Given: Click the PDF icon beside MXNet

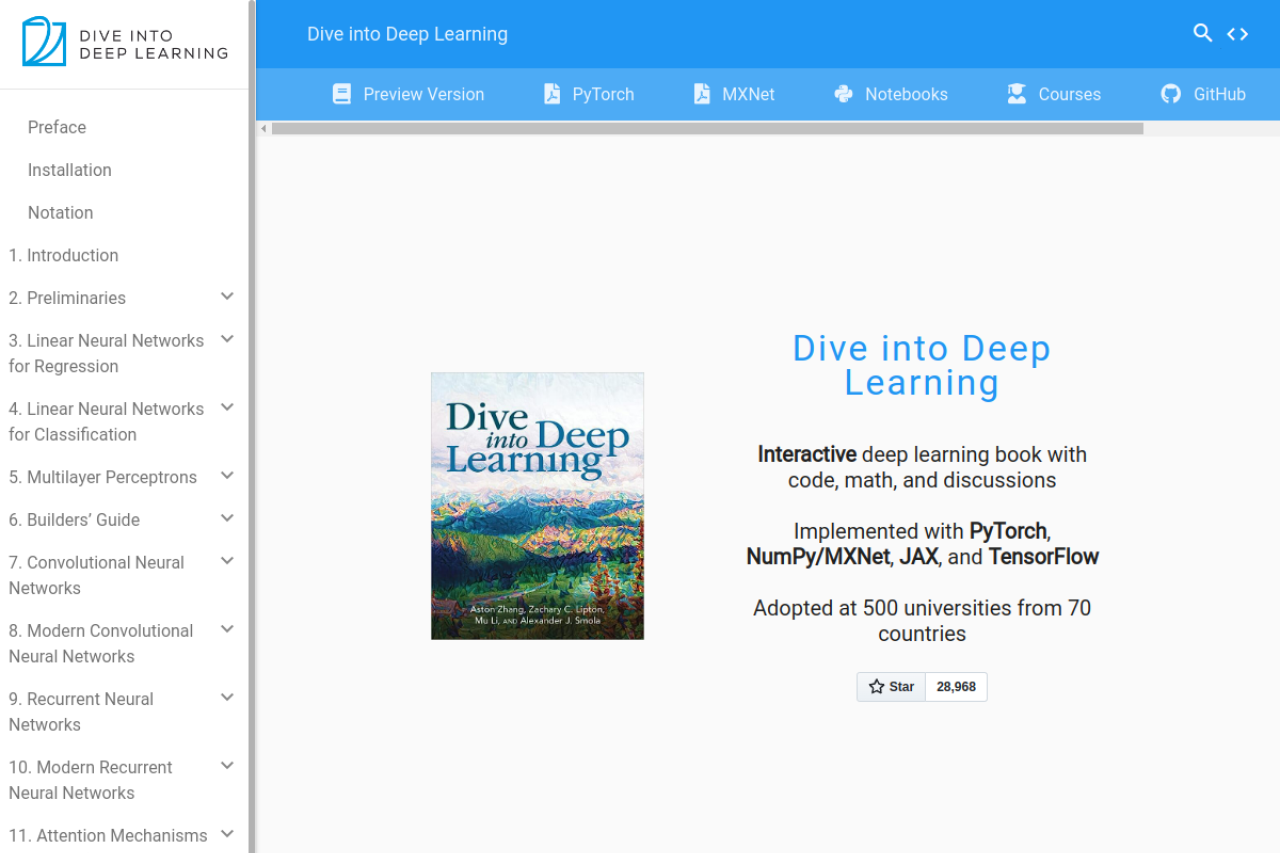Looking at the screenshot, I should (702, 94).
